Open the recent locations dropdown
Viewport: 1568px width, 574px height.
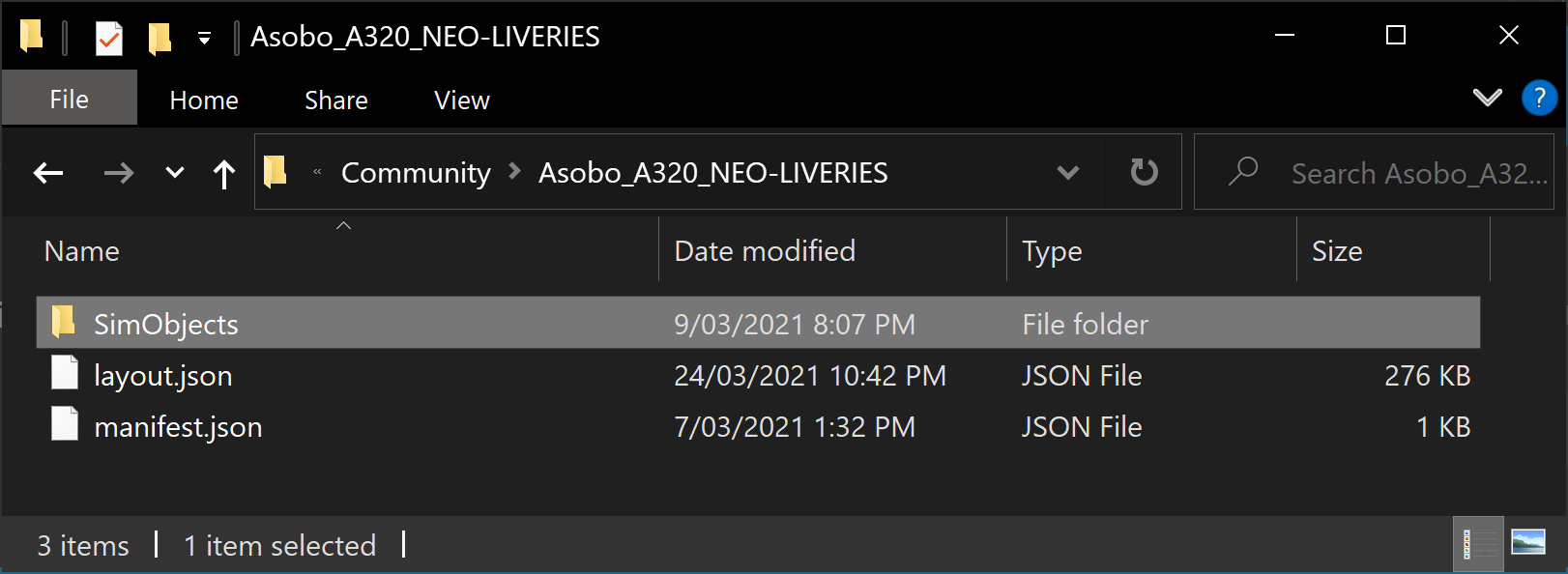174,173
